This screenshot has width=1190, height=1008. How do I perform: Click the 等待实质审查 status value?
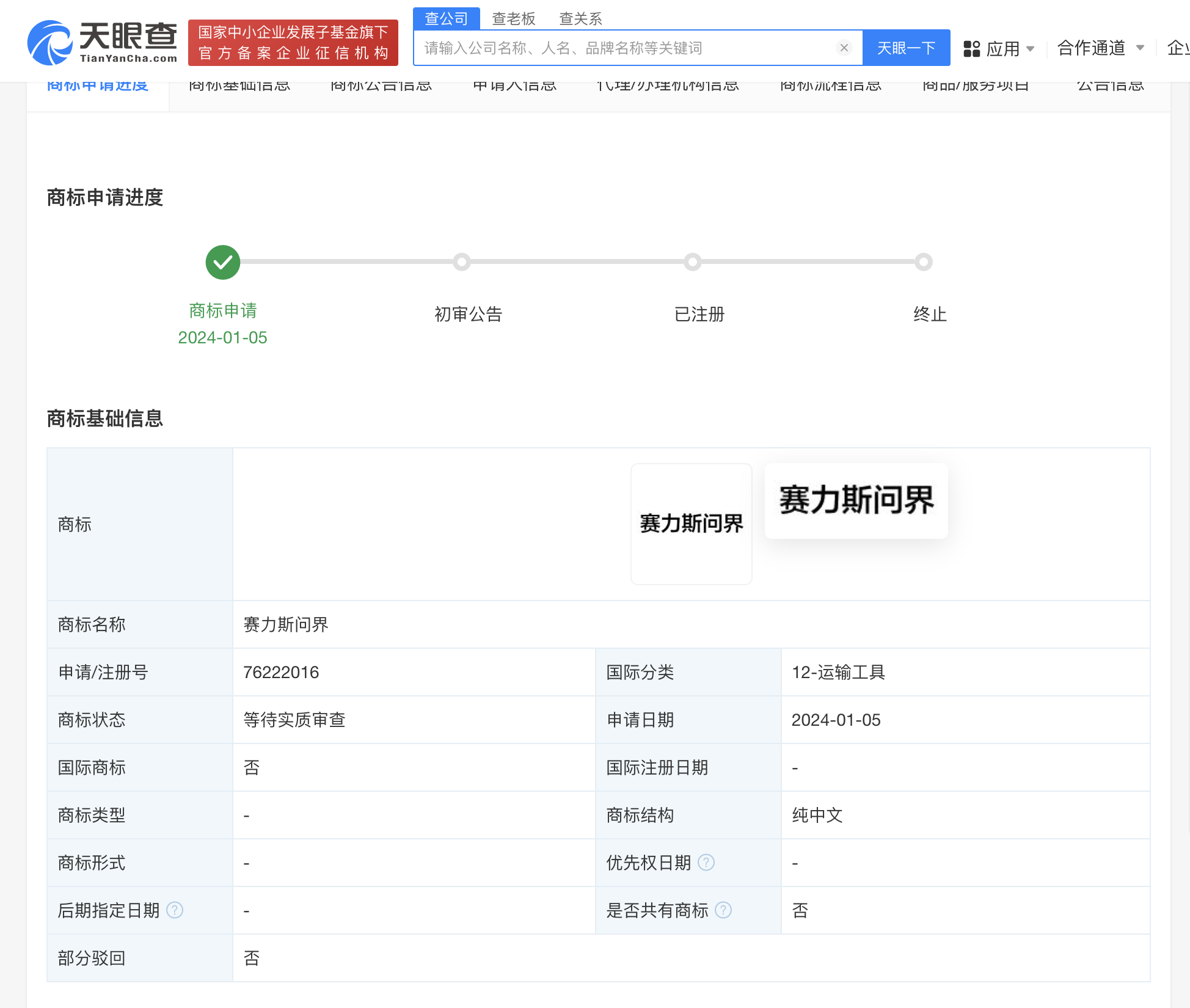pyautogui.click(x=294, y=720)
